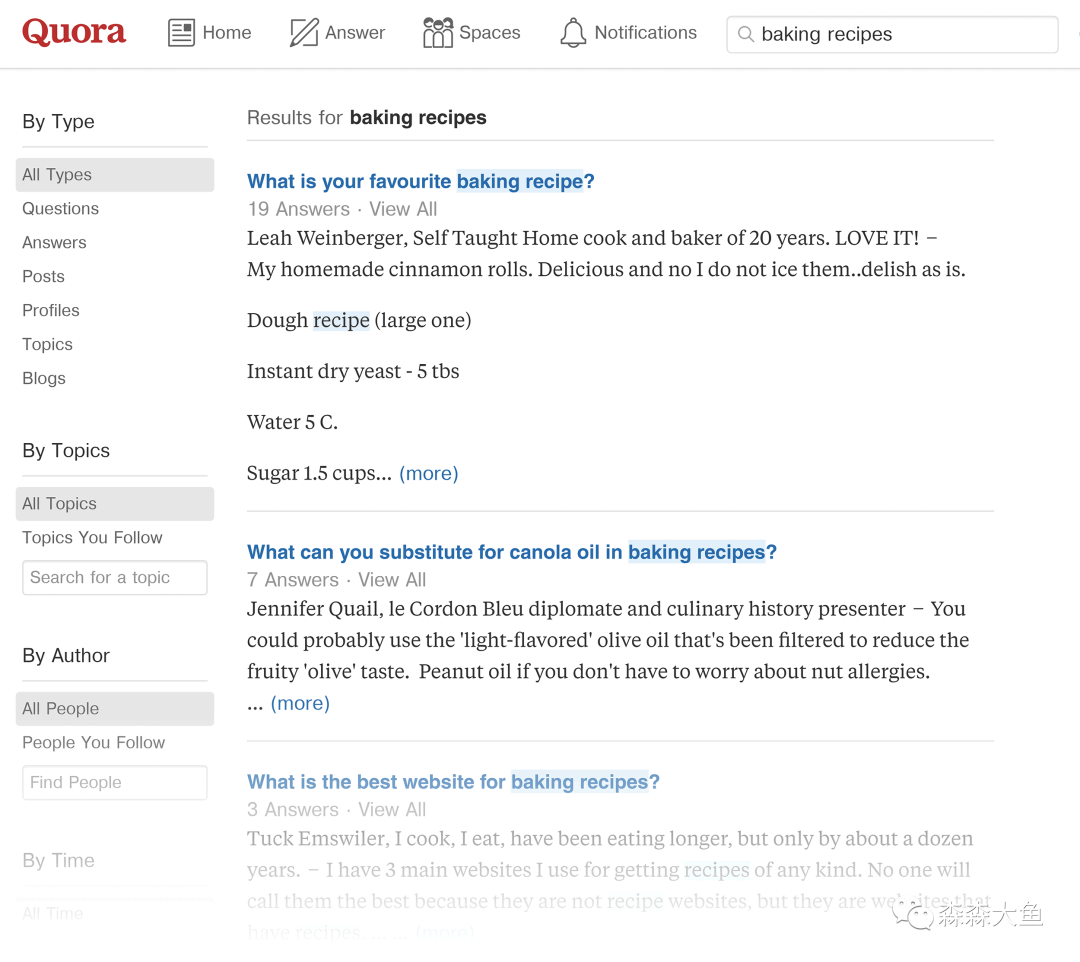Click the Answer pencil icon
This screenshot has width=1080, height=962.
tap(304, 32)
